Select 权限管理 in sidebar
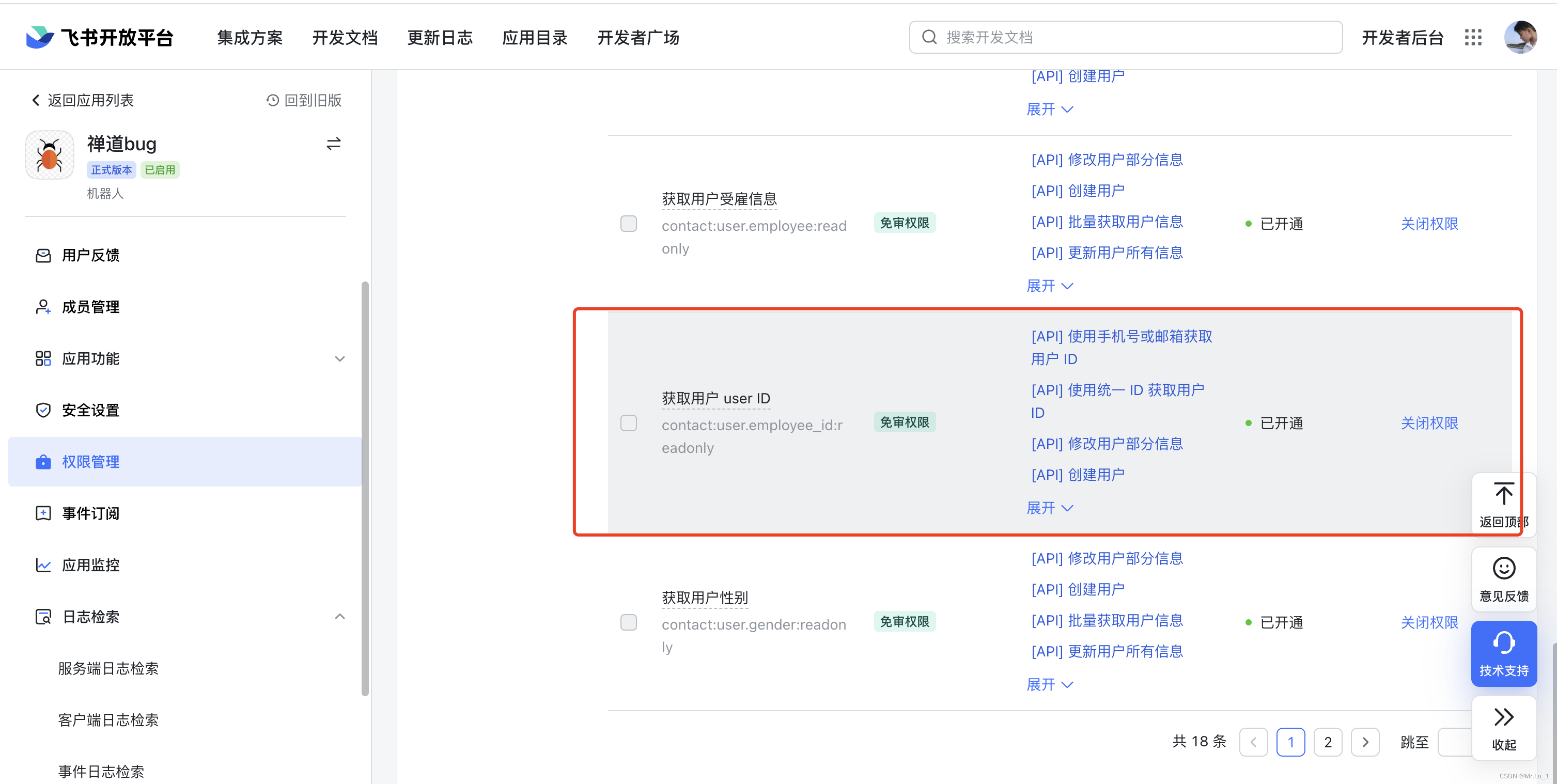 click(x=185, y=462)
